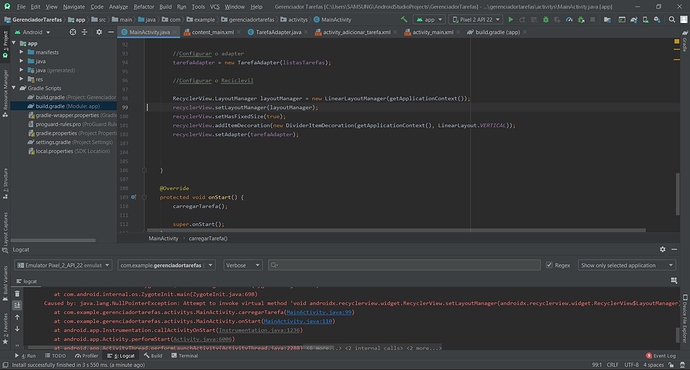Screen dimensions: 690x370
Task: Expand the manifests folder
Action: pos(21,52)
